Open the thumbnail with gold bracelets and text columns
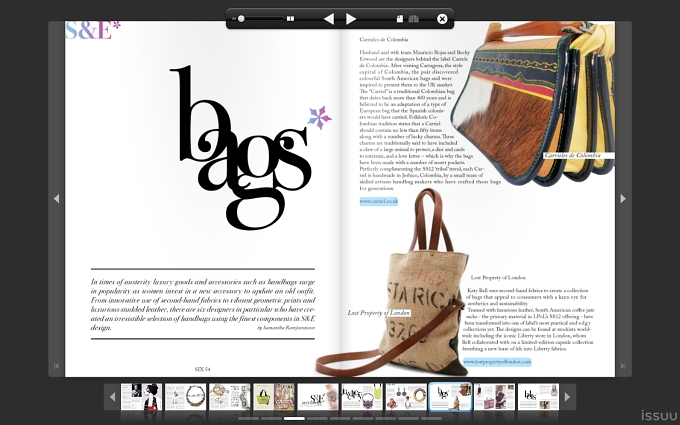 pyautogui.click(x=230, y=396)
